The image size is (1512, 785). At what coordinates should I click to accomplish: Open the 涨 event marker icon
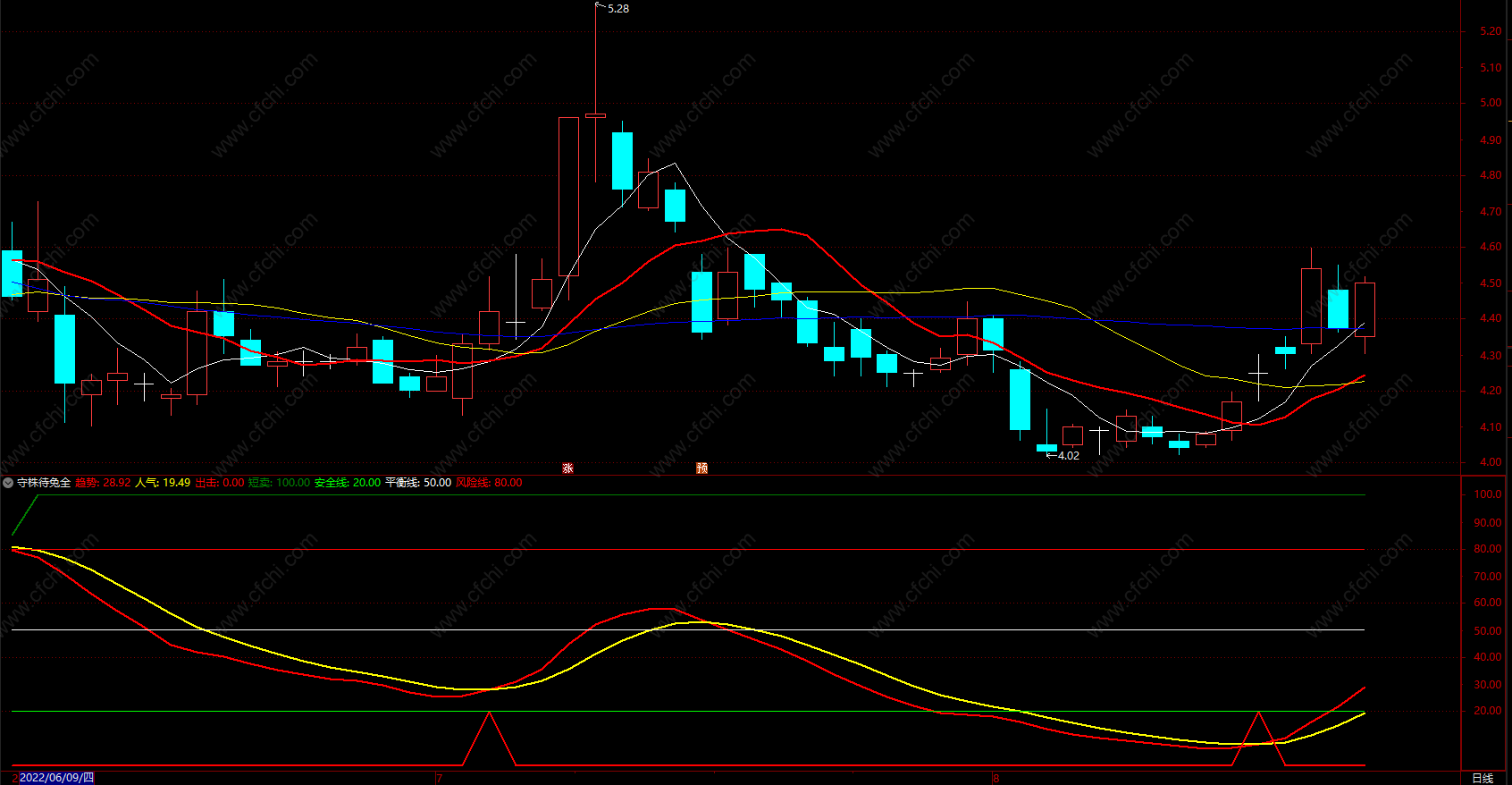tap(567, 468)
